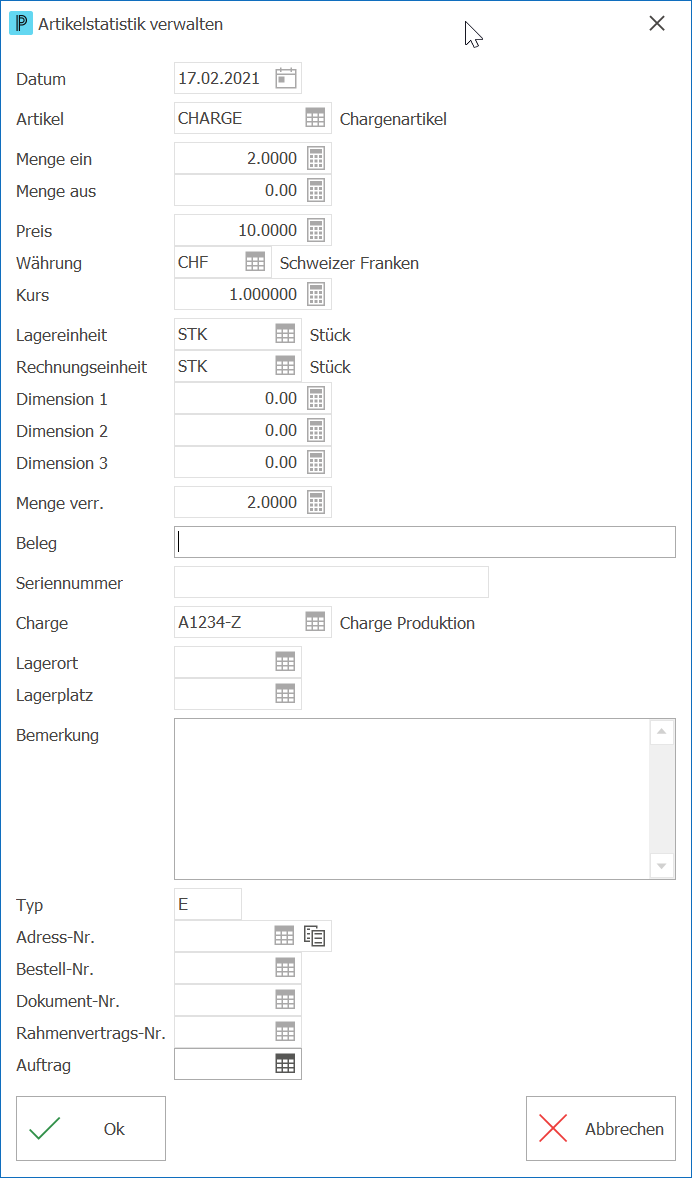Open the Rahmenvertrags-Nr. lookup icon
Viewport: 692px width, 1178px height.
286,1032
